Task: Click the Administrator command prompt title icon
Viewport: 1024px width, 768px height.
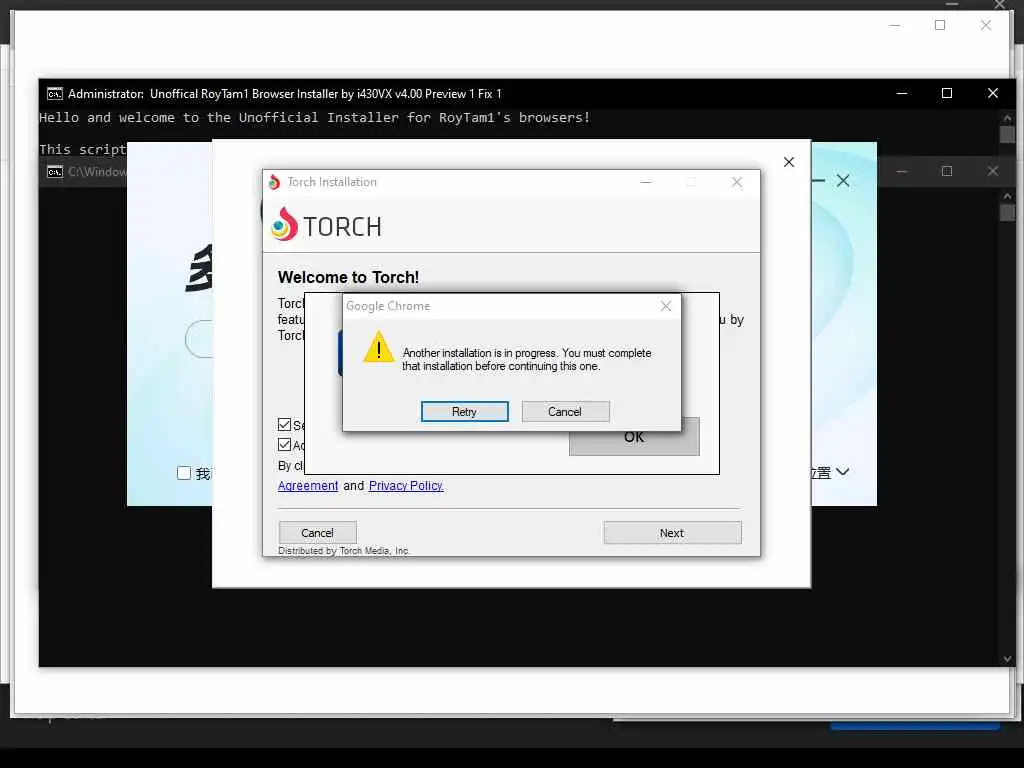Action: coord(55,93)
